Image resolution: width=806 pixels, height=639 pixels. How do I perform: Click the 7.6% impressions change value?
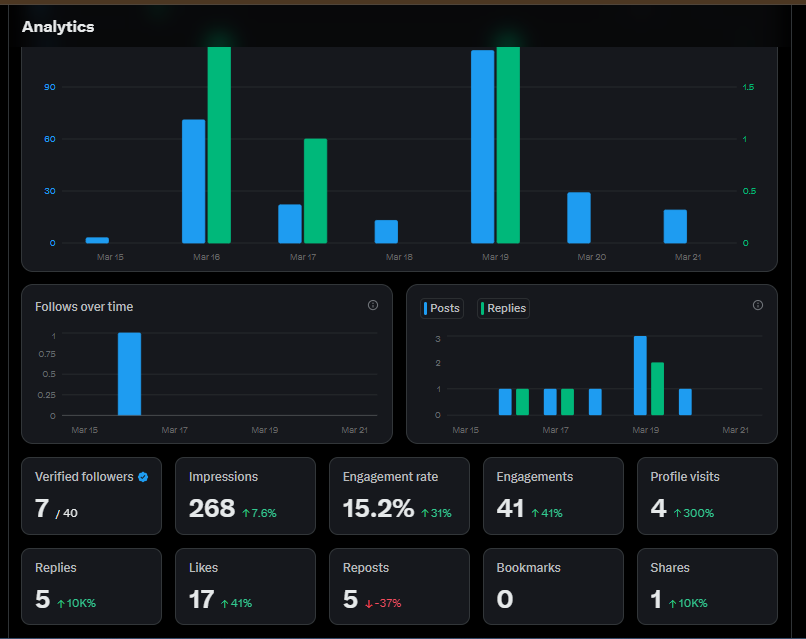coord(260,513)
